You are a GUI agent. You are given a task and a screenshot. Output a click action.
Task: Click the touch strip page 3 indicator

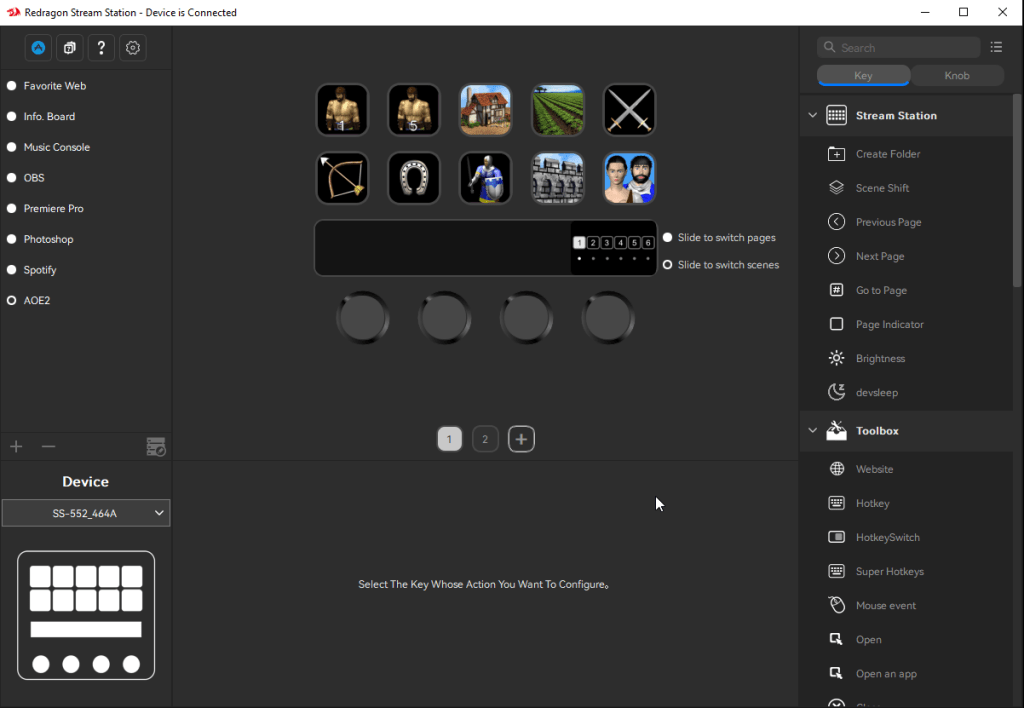point(607,243)
